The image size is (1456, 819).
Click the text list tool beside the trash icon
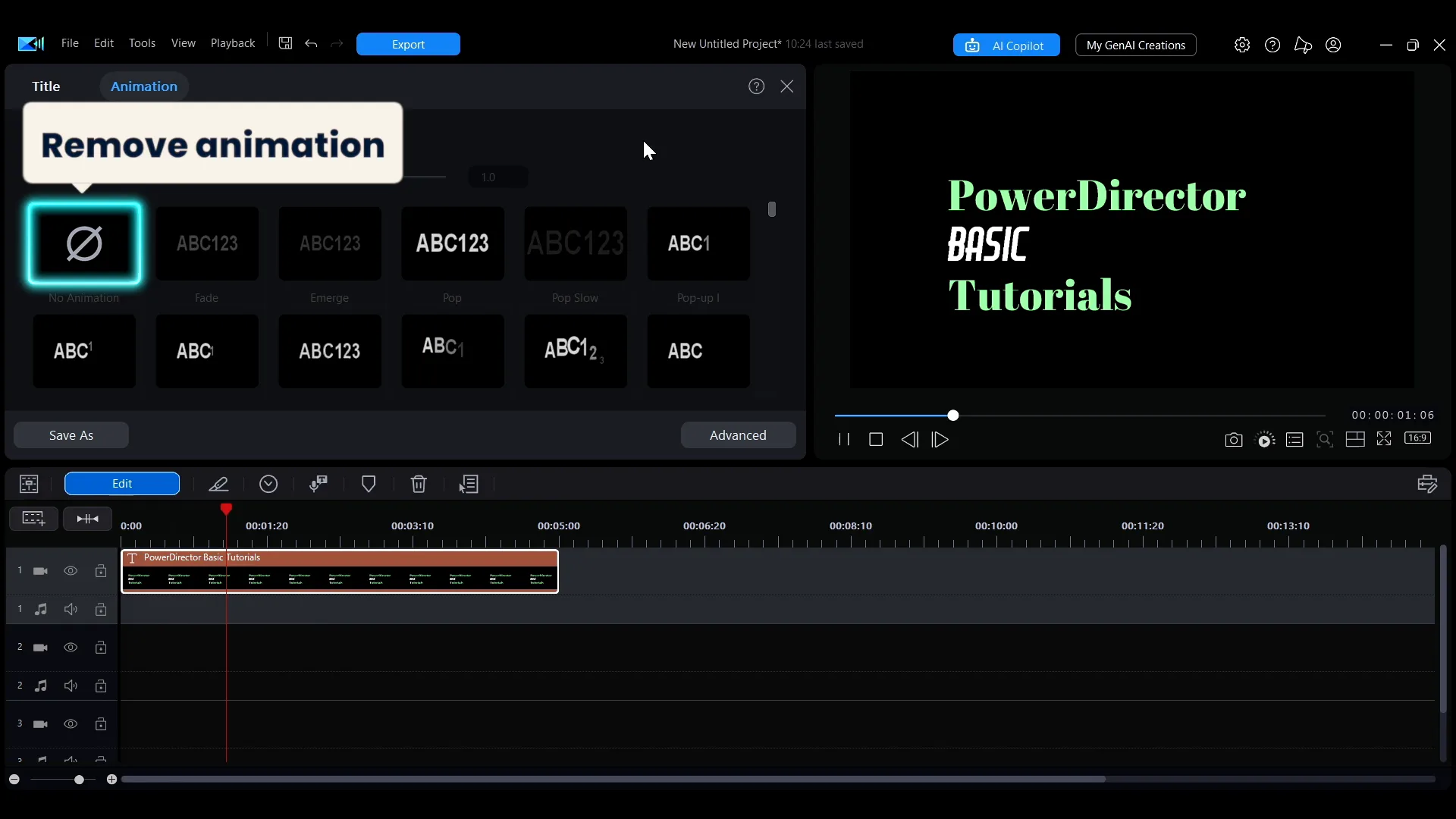469,484
